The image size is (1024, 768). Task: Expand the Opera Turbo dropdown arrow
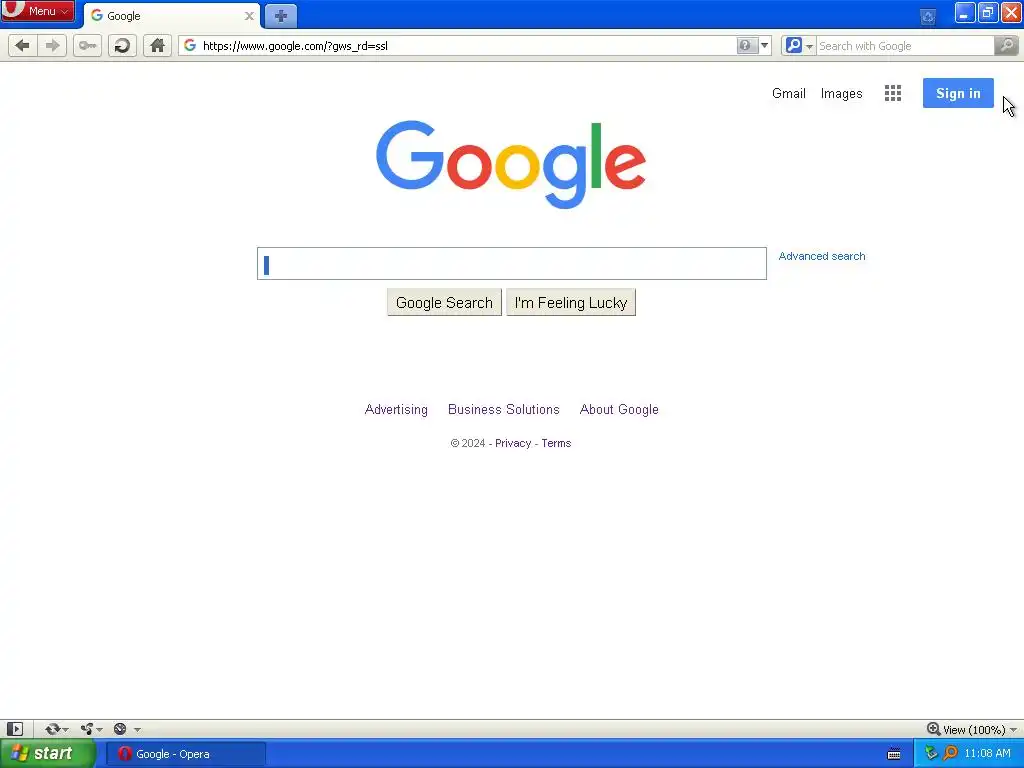point(137,729)
